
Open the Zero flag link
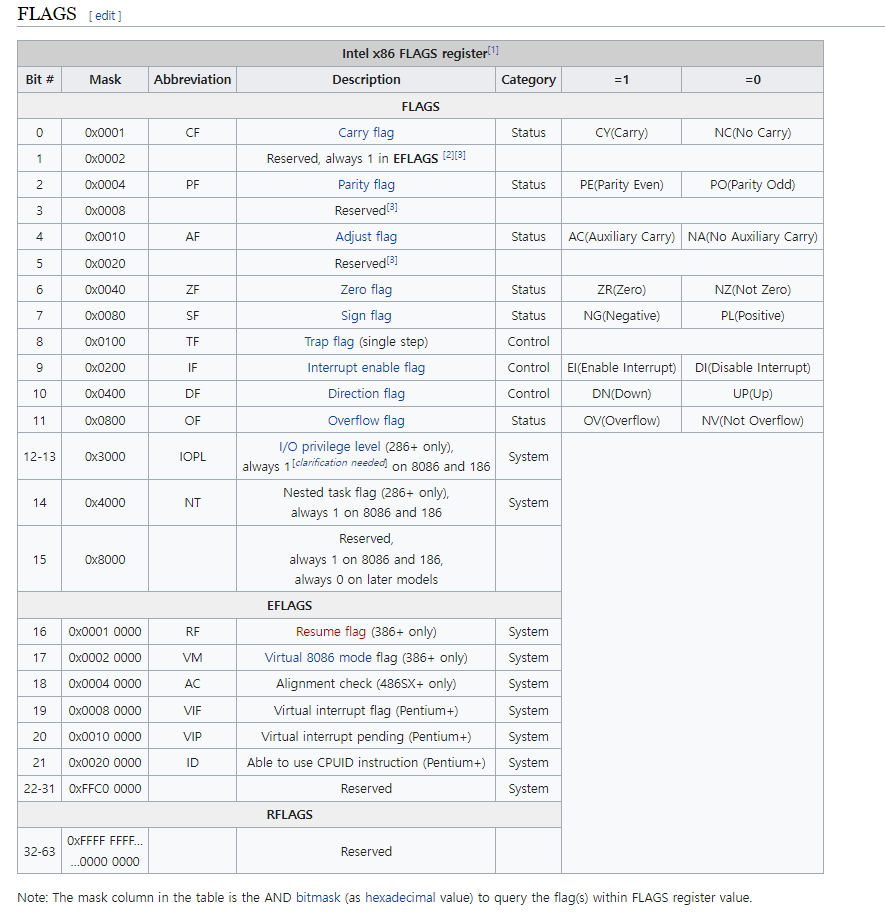(x=366, y=289)
